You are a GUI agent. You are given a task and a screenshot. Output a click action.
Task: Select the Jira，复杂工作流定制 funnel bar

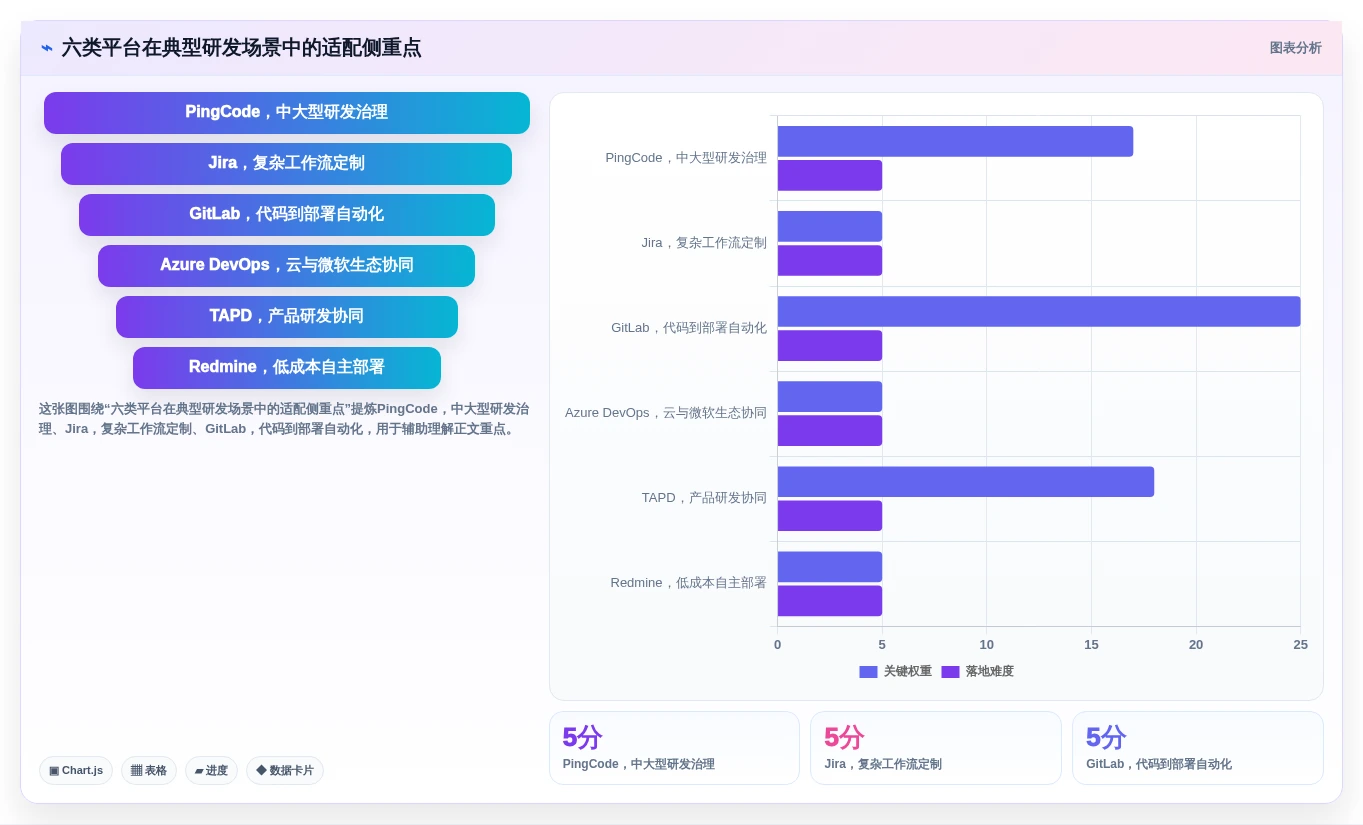pos(286,164)
